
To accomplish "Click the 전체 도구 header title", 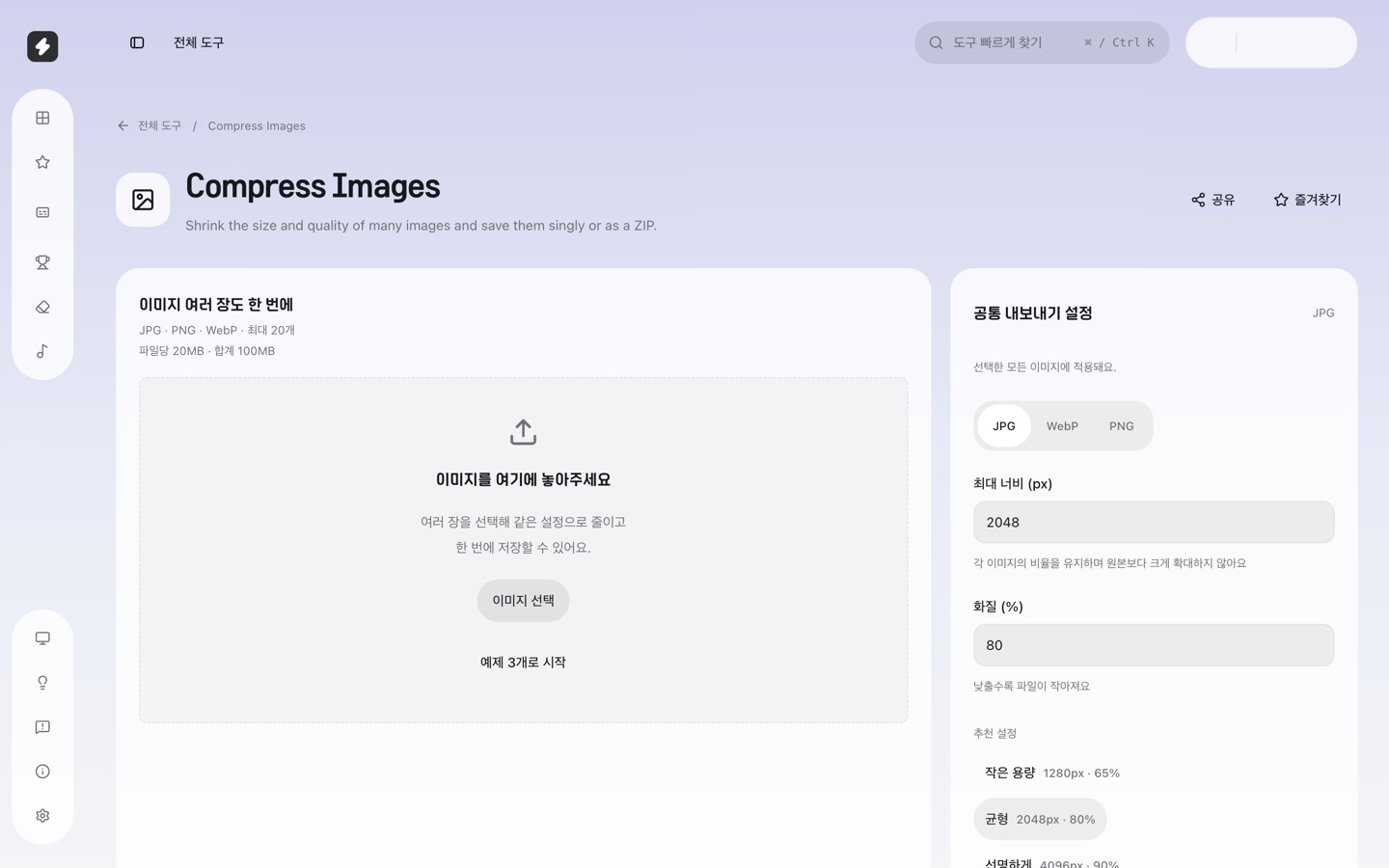I will click(199, 42).
